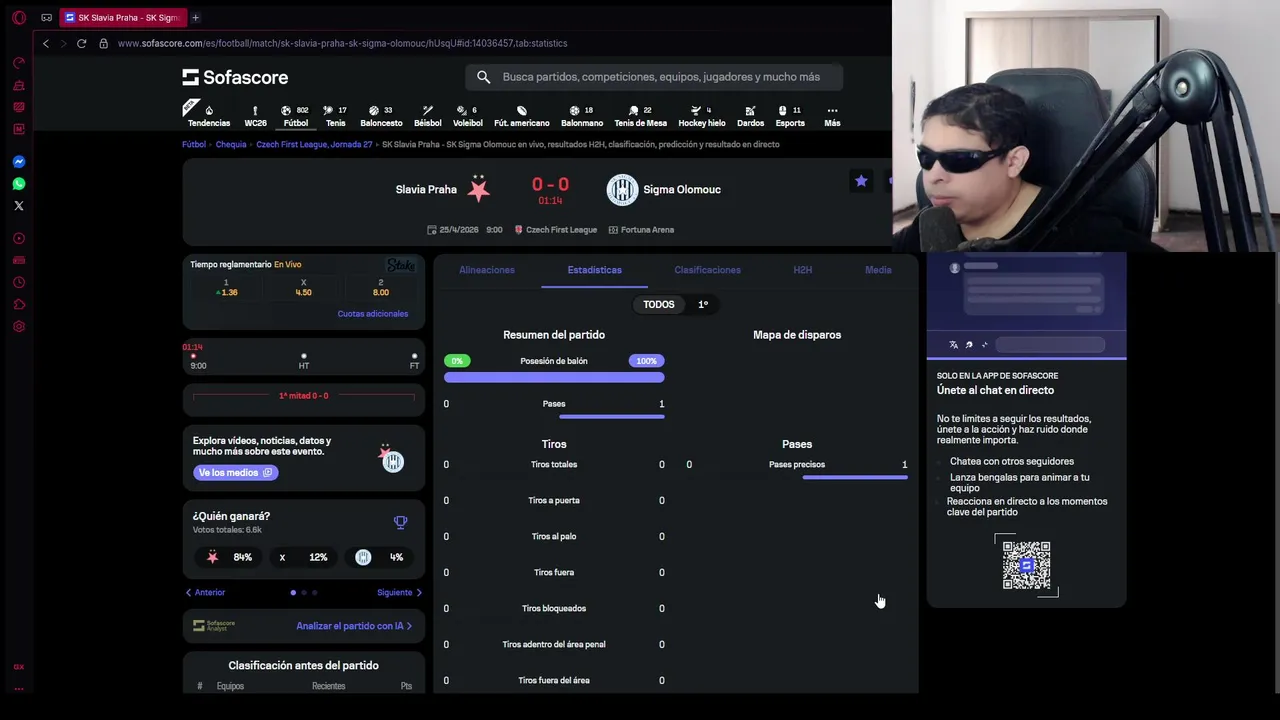Viewport: 1280px width, 720px height.
Task: Open sidebar Settings gear icon
Action: pyautogui.click(x=18, y=326)
